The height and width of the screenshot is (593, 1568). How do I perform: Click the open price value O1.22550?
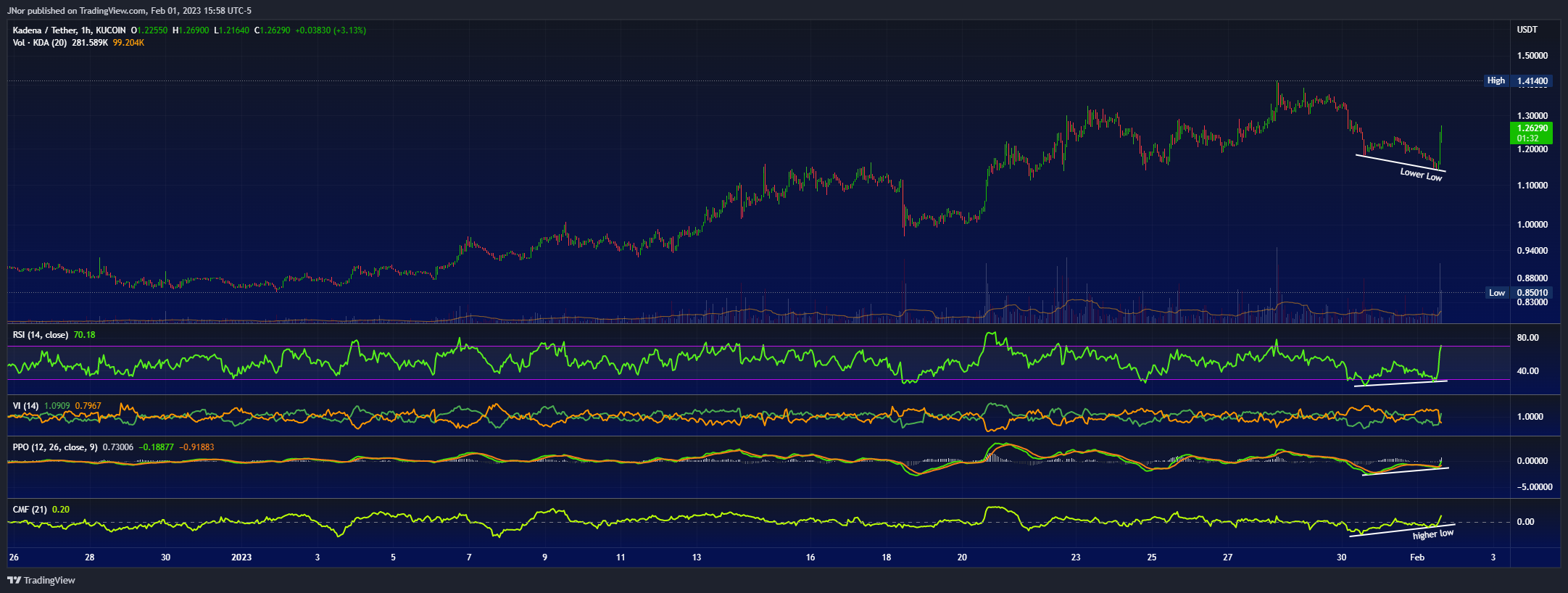149,30
